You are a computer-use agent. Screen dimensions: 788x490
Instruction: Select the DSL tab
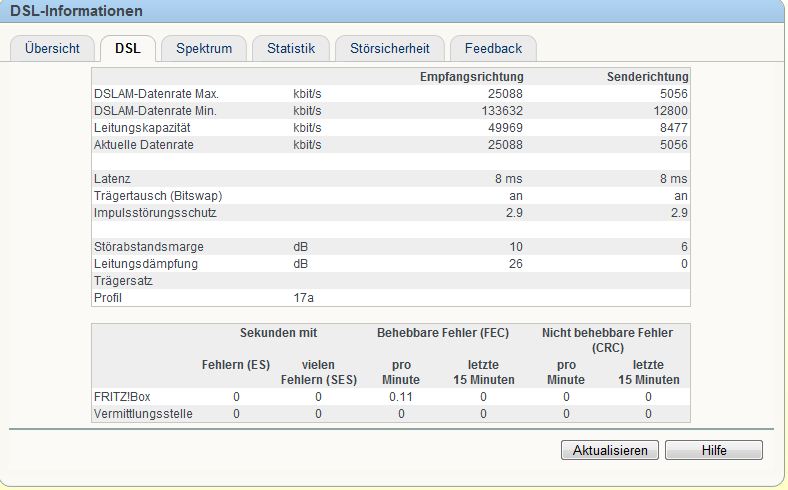click(128, 49)
